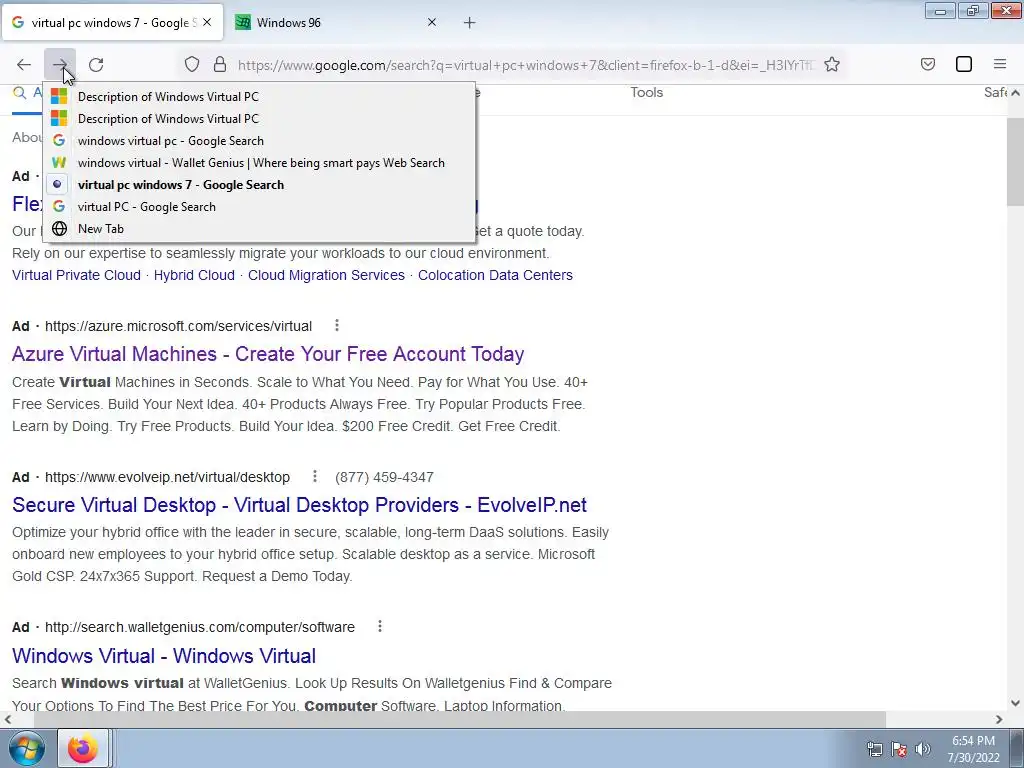This screenshot has height=768, width=1024.
Task: Open a new tab with plus button
Action: (470, 23)
